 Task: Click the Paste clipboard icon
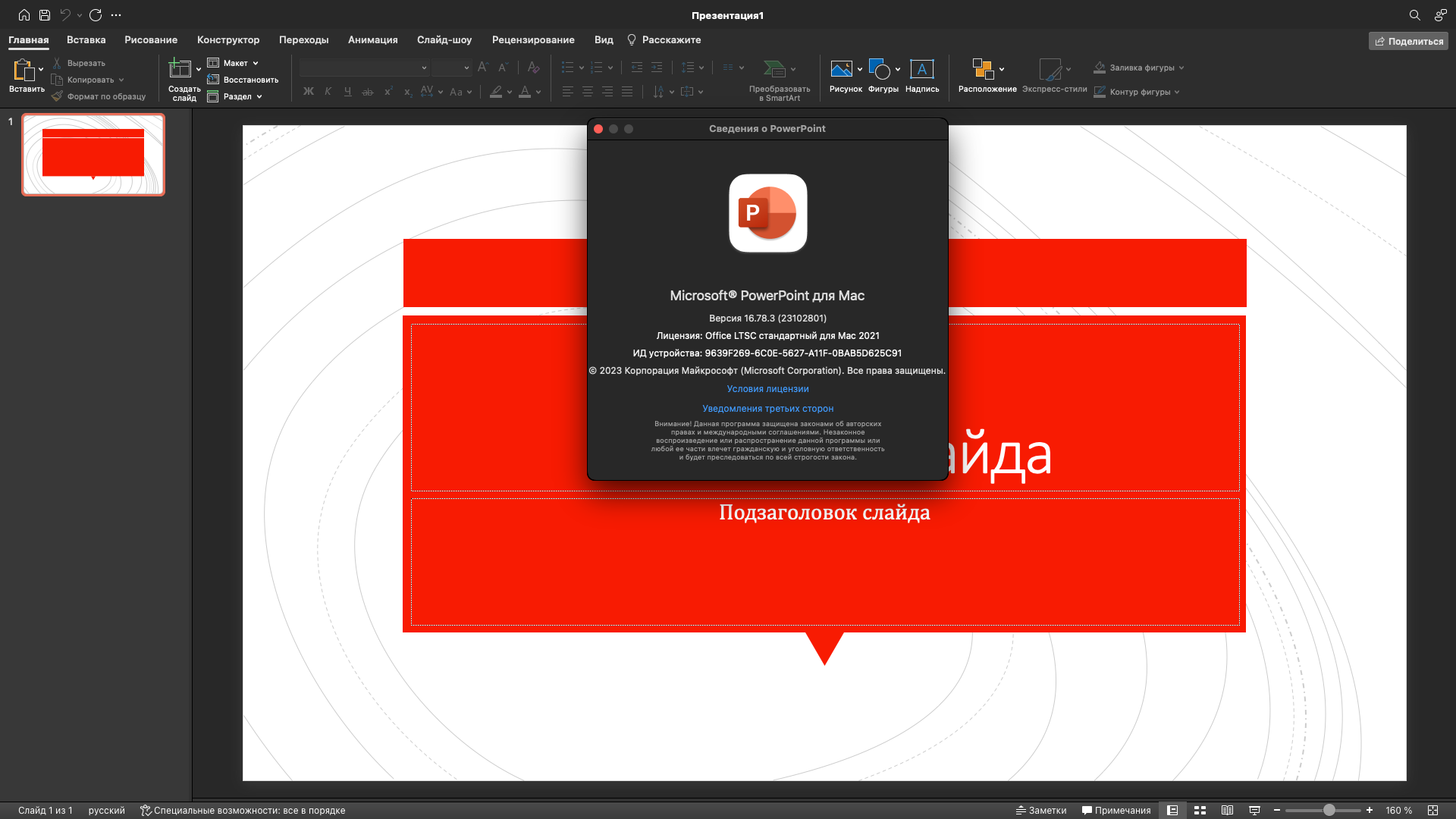coord(24,70)
